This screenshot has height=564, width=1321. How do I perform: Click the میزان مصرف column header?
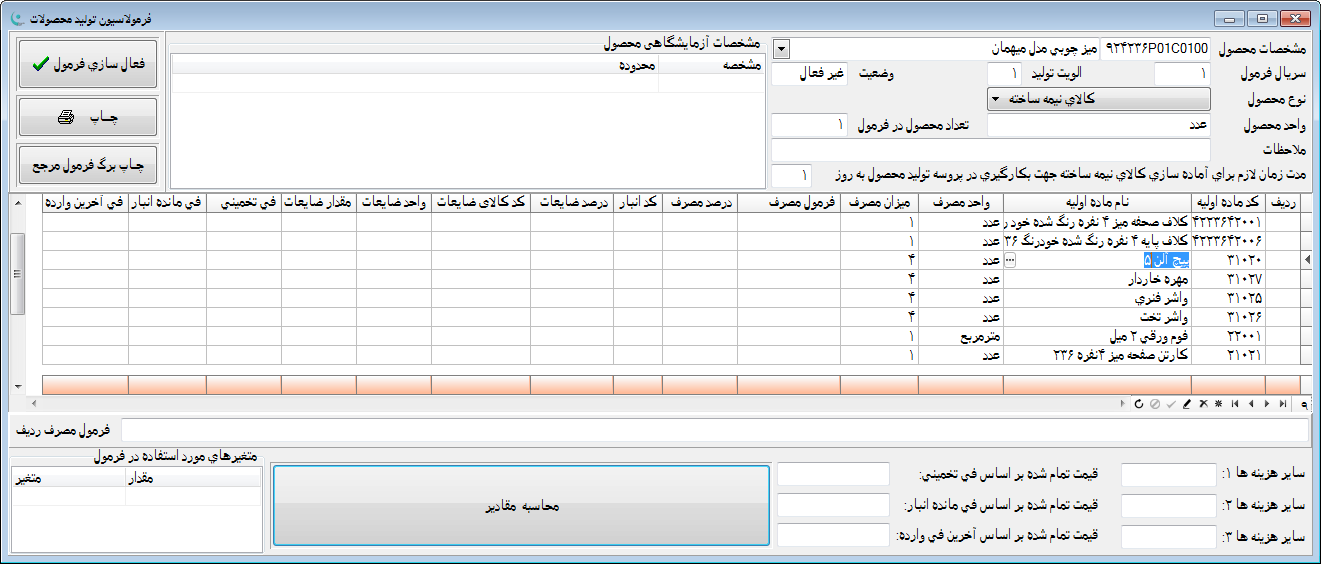(x=879, y=202)
